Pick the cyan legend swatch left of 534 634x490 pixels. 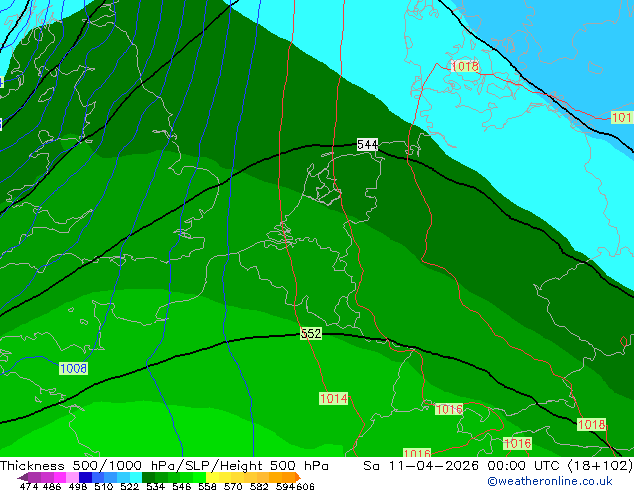coord(136,477)
